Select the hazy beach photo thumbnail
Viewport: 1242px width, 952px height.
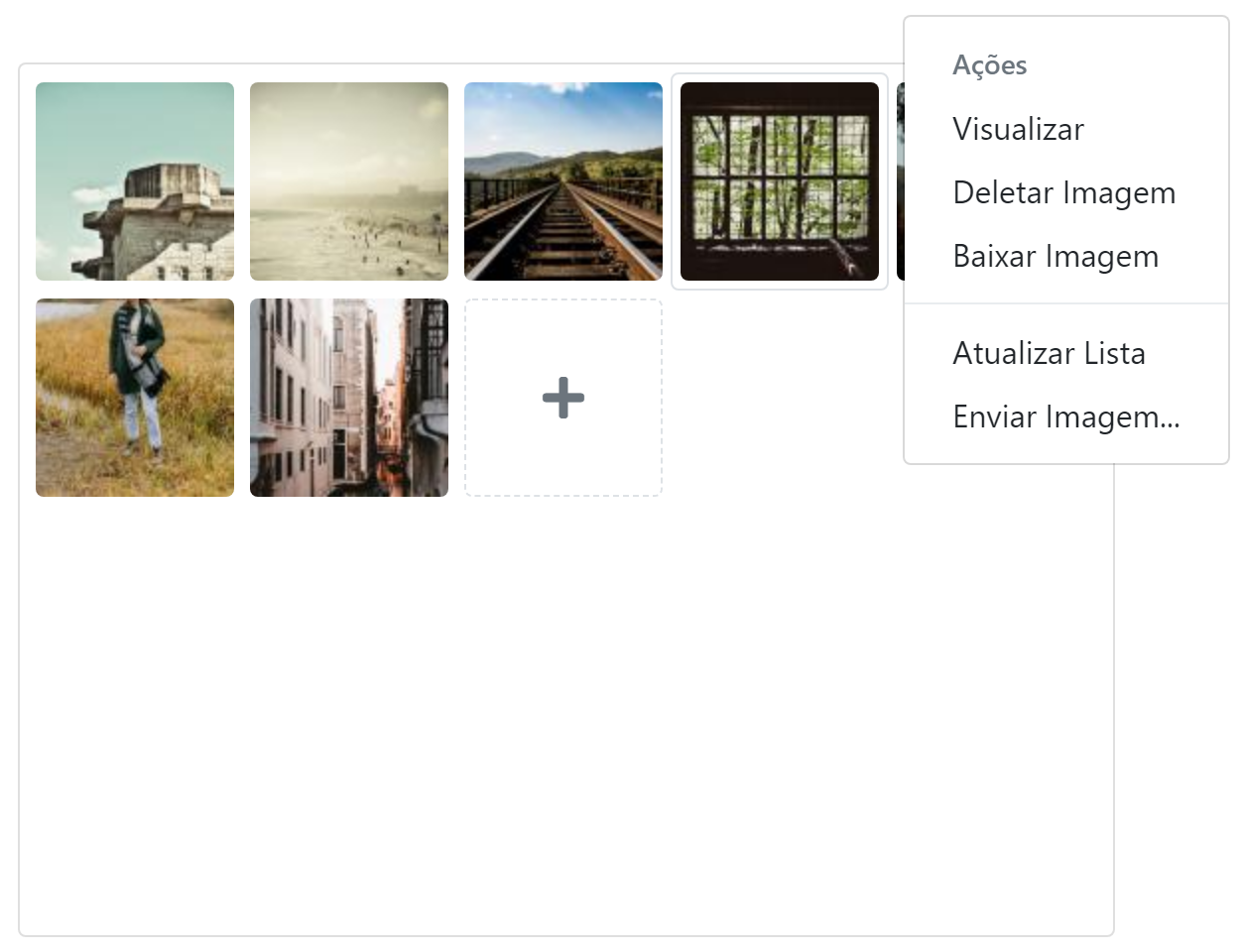(349, 181)
